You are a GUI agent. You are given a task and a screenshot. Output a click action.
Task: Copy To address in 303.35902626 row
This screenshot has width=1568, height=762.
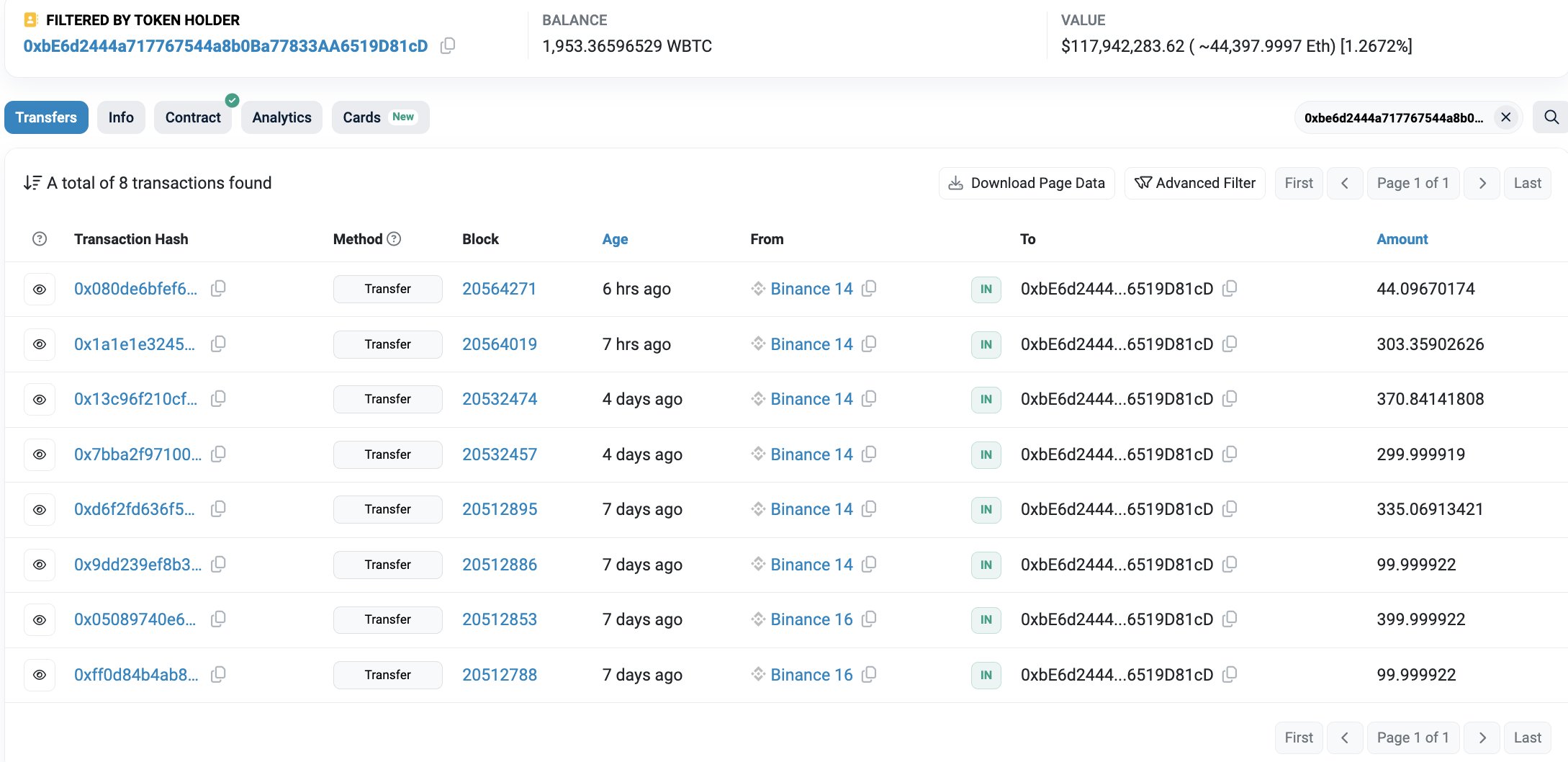click(1230, 344)
